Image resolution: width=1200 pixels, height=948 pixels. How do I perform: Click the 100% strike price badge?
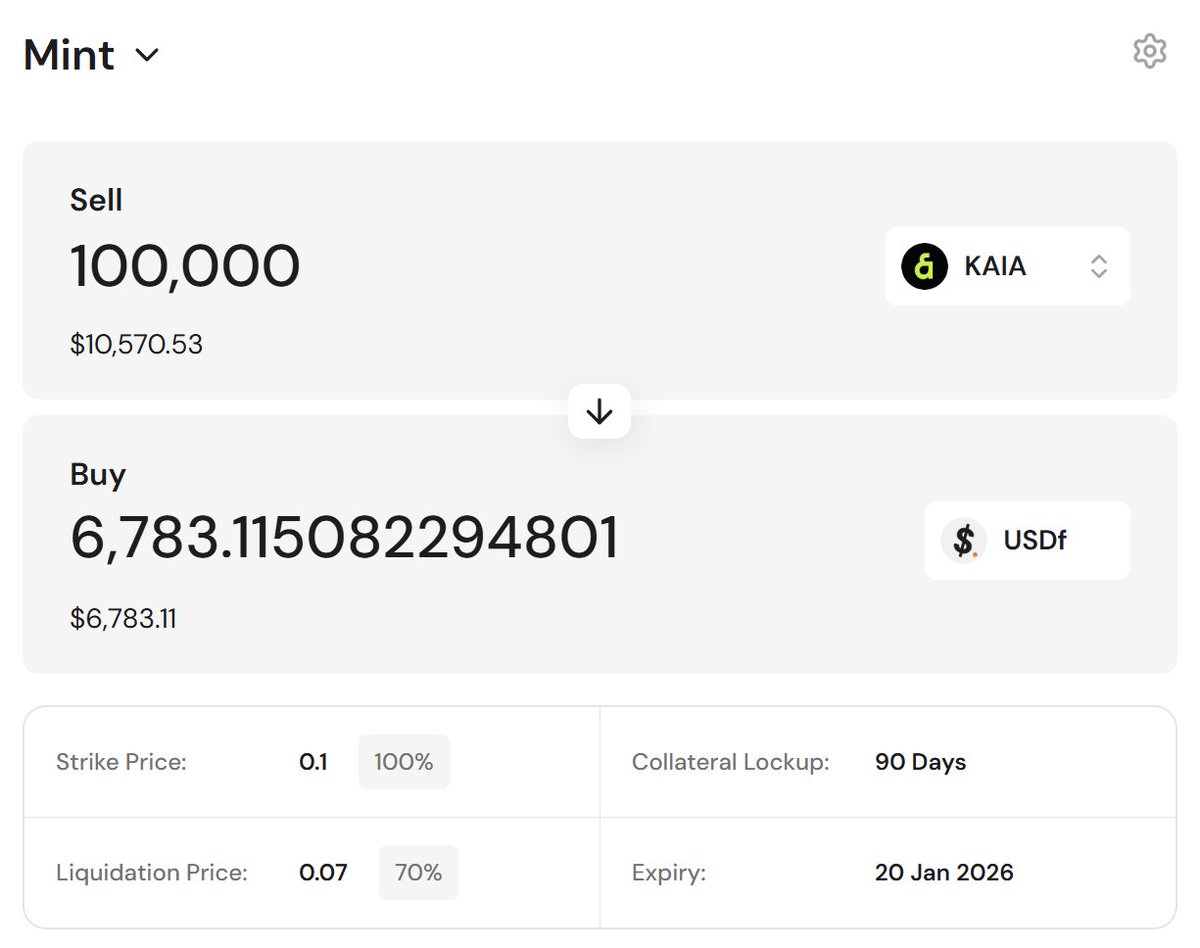[x=403, y=762]
